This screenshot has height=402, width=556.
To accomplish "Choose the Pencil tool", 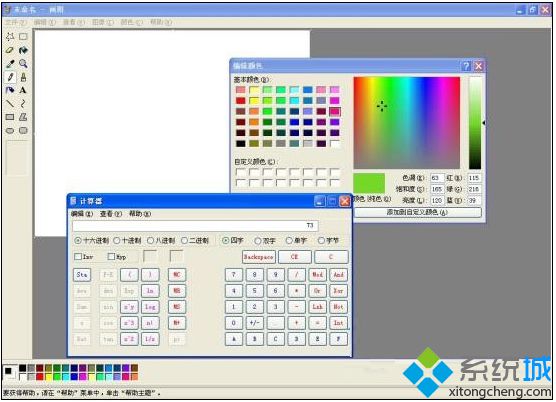I will (x=10, y=77).
